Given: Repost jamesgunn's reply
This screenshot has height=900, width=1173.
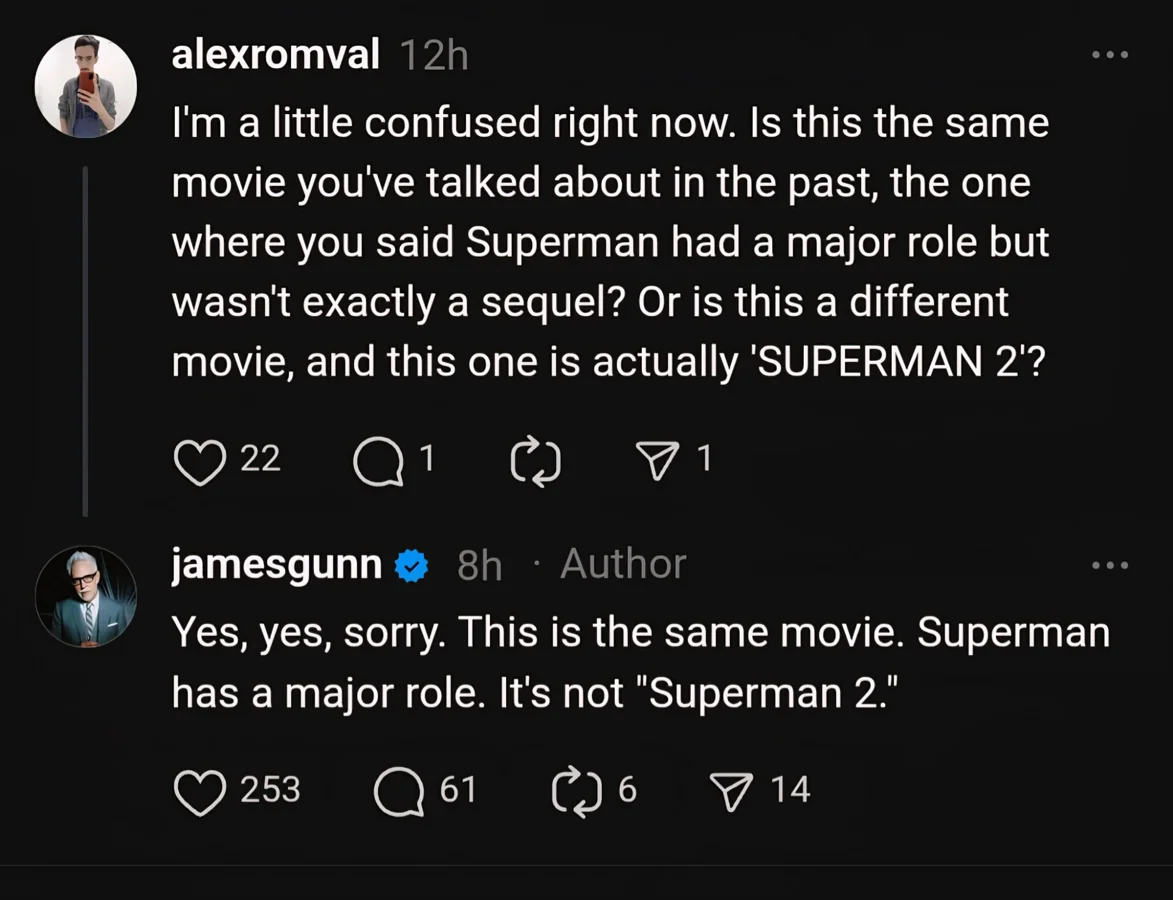Looking at the screenshot, I should coord(574,792).
